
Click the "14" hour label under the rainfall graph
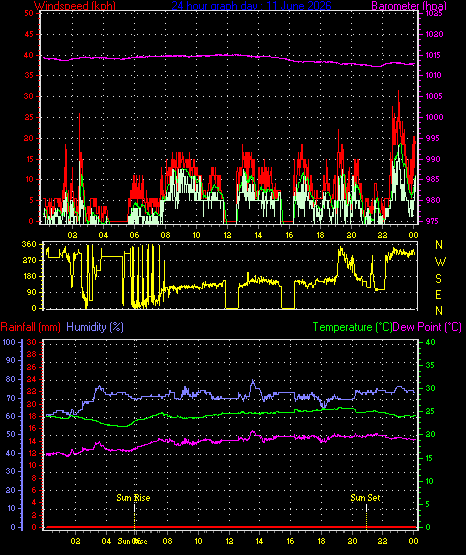point(259,541)
